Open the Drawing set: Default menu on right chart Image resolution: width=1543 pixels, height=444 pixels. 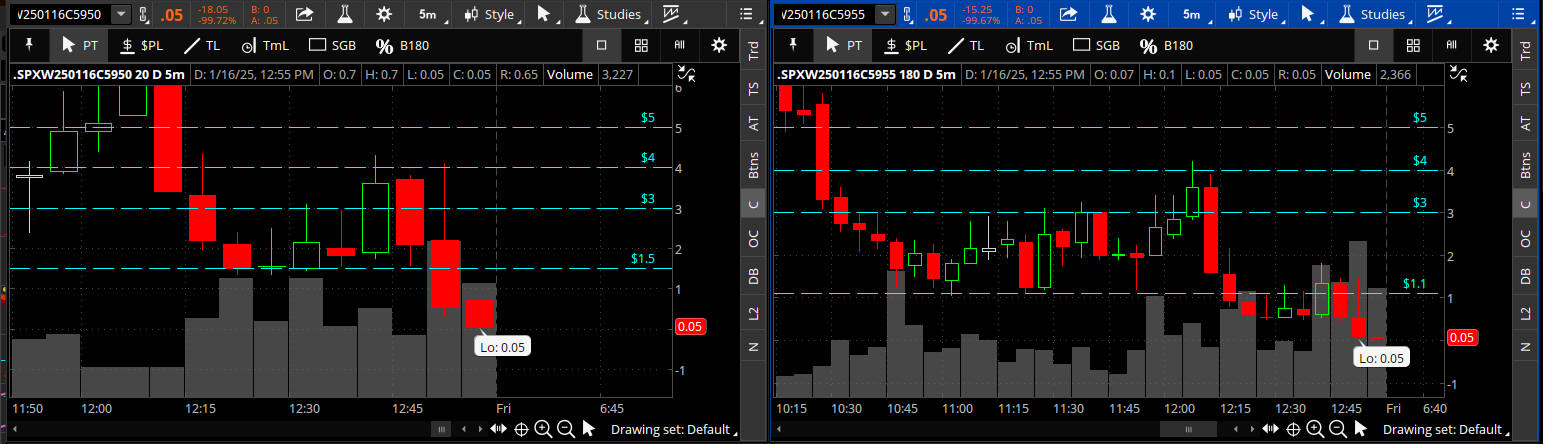pyautogui.click(x=1441, y=429)
